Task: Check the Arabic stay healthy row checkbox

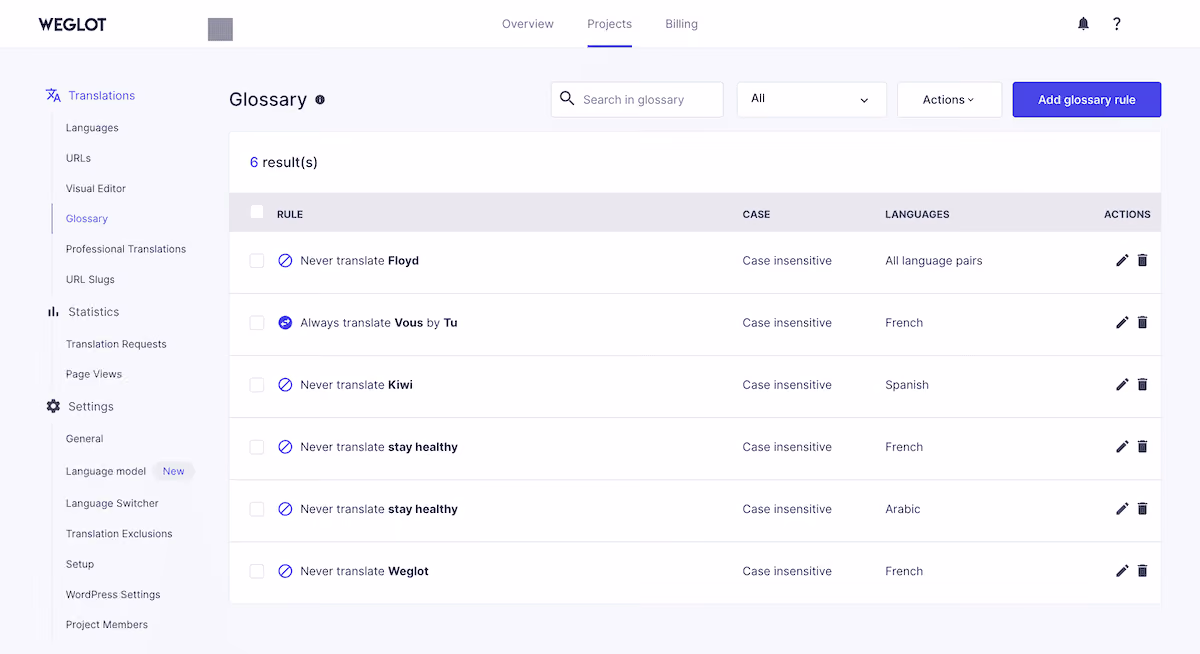Action: tap(257, 509)
